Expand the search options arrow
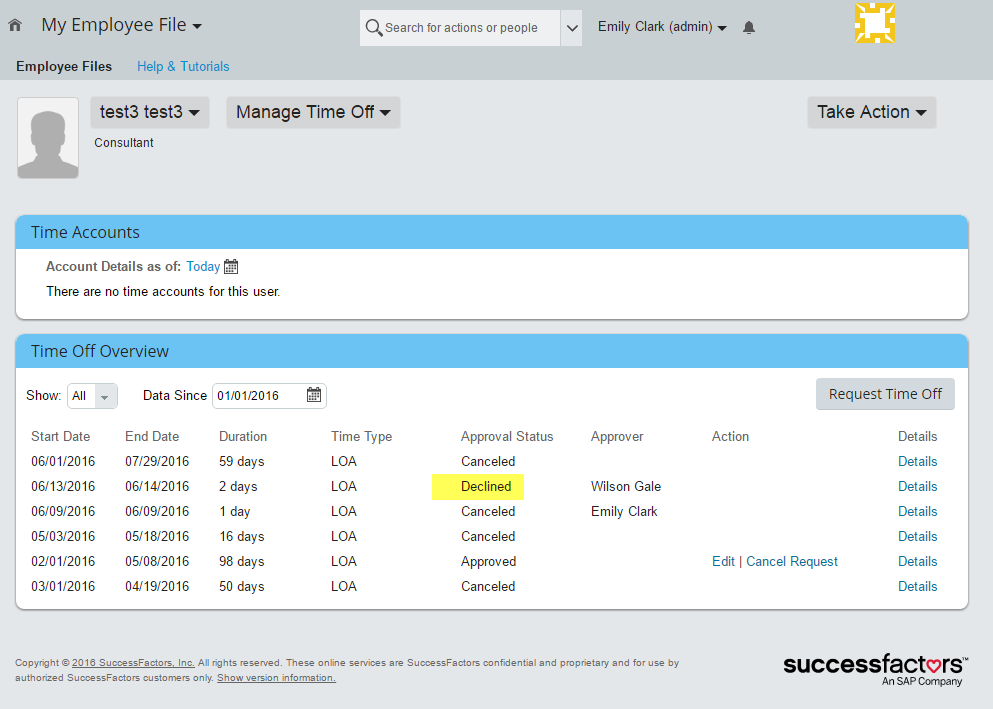 click(x=572, y=28)
